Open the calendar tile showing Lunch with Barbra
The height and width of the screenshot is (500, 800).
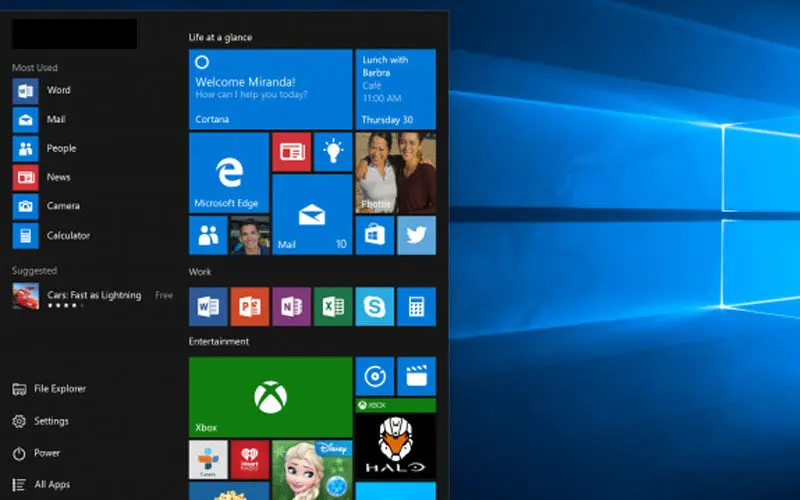click(x=395, y=89)
